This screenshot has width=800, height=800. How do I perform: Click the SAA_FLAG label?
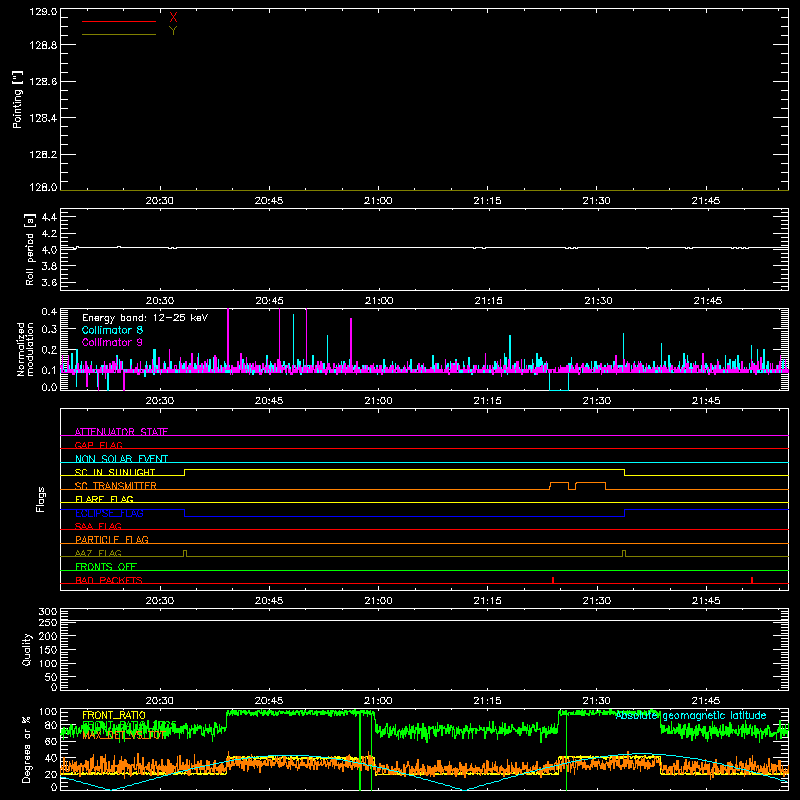(x=98, y=526)
